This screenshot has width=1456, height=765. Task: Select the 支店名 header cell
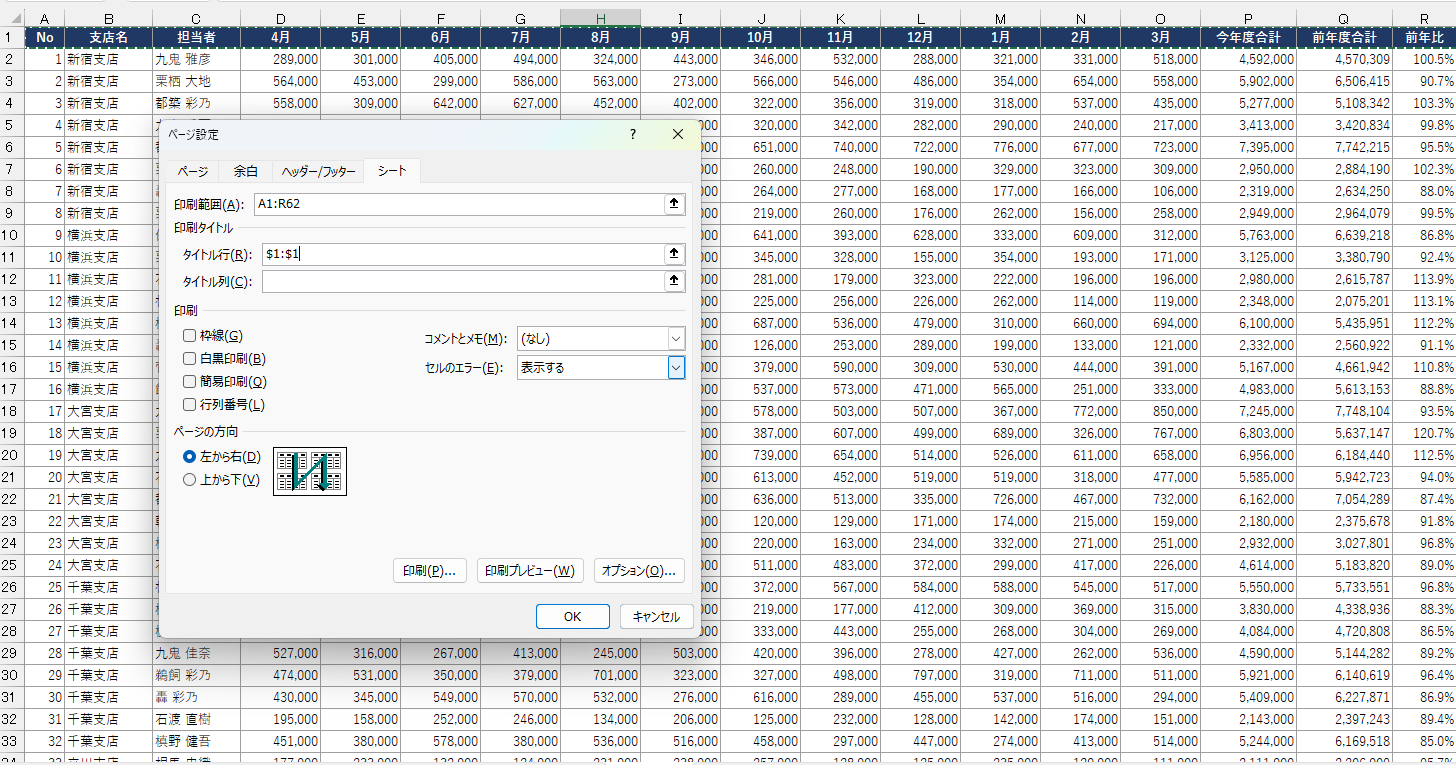tap(108, 38)
